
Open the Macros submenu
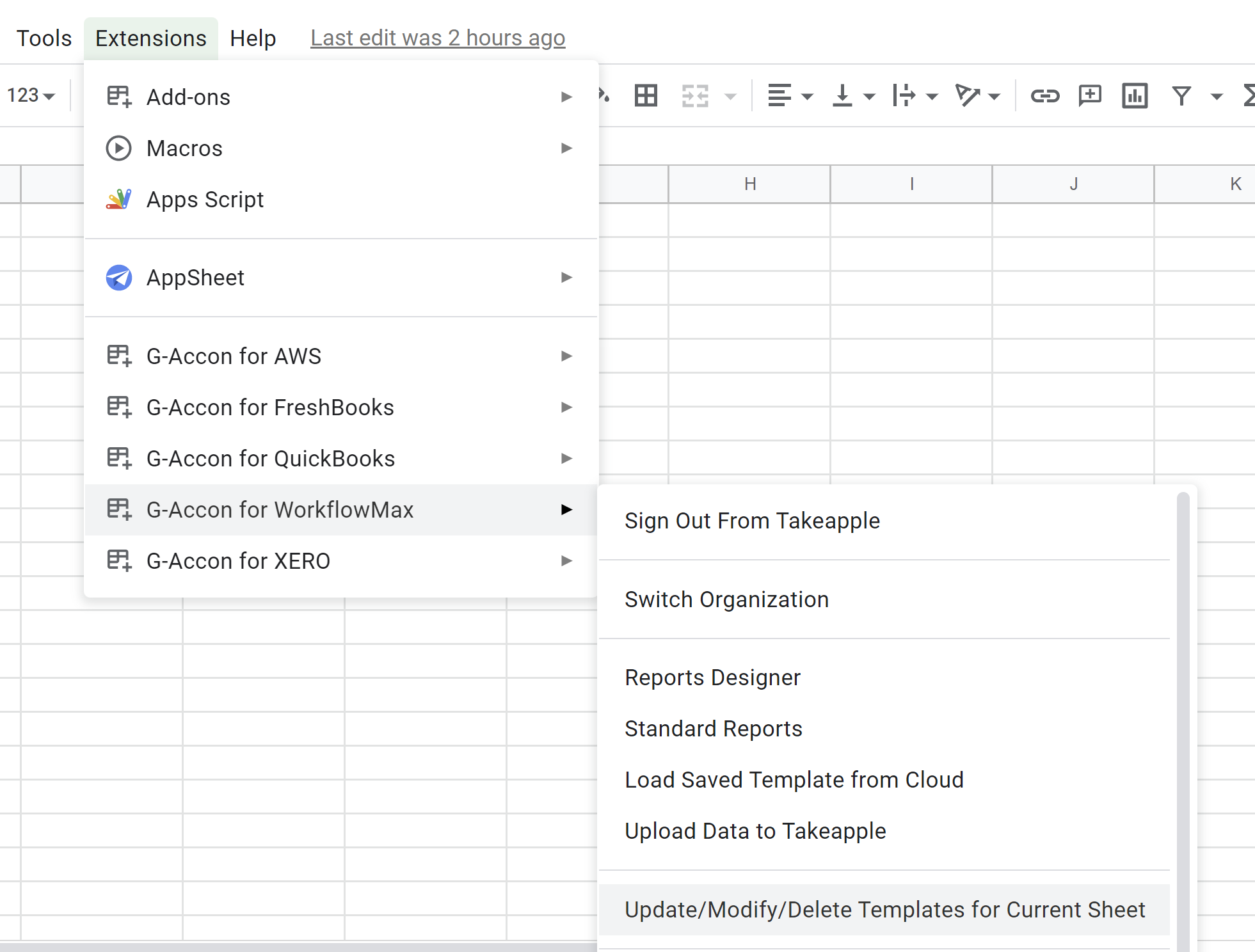[x=341, y=148]
